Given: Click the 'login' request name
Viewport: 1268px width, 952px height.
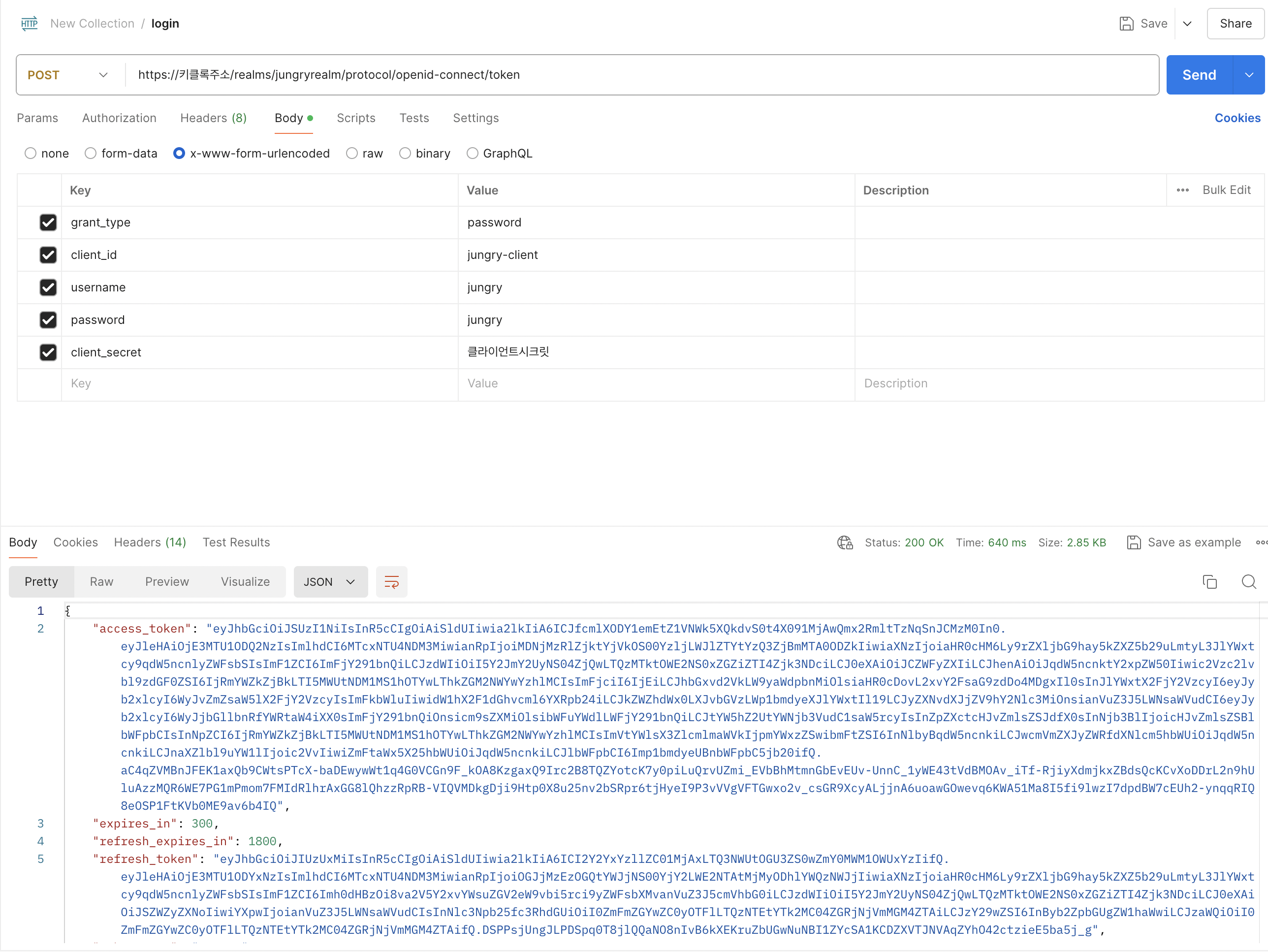Looking at the screenshot, I should (x=165, y=24).
